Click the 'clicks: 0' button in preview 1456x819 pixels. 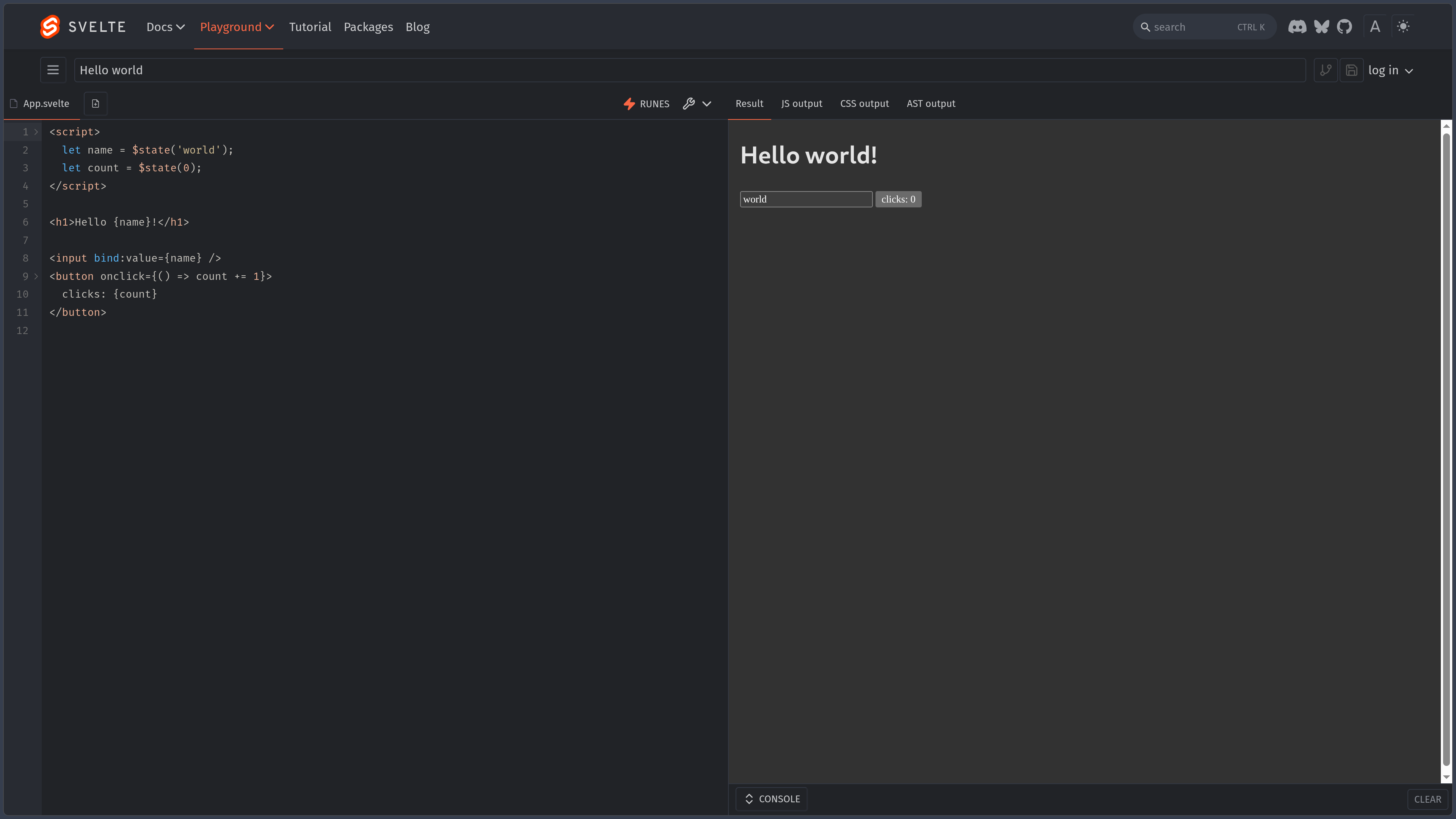point(898,199)
